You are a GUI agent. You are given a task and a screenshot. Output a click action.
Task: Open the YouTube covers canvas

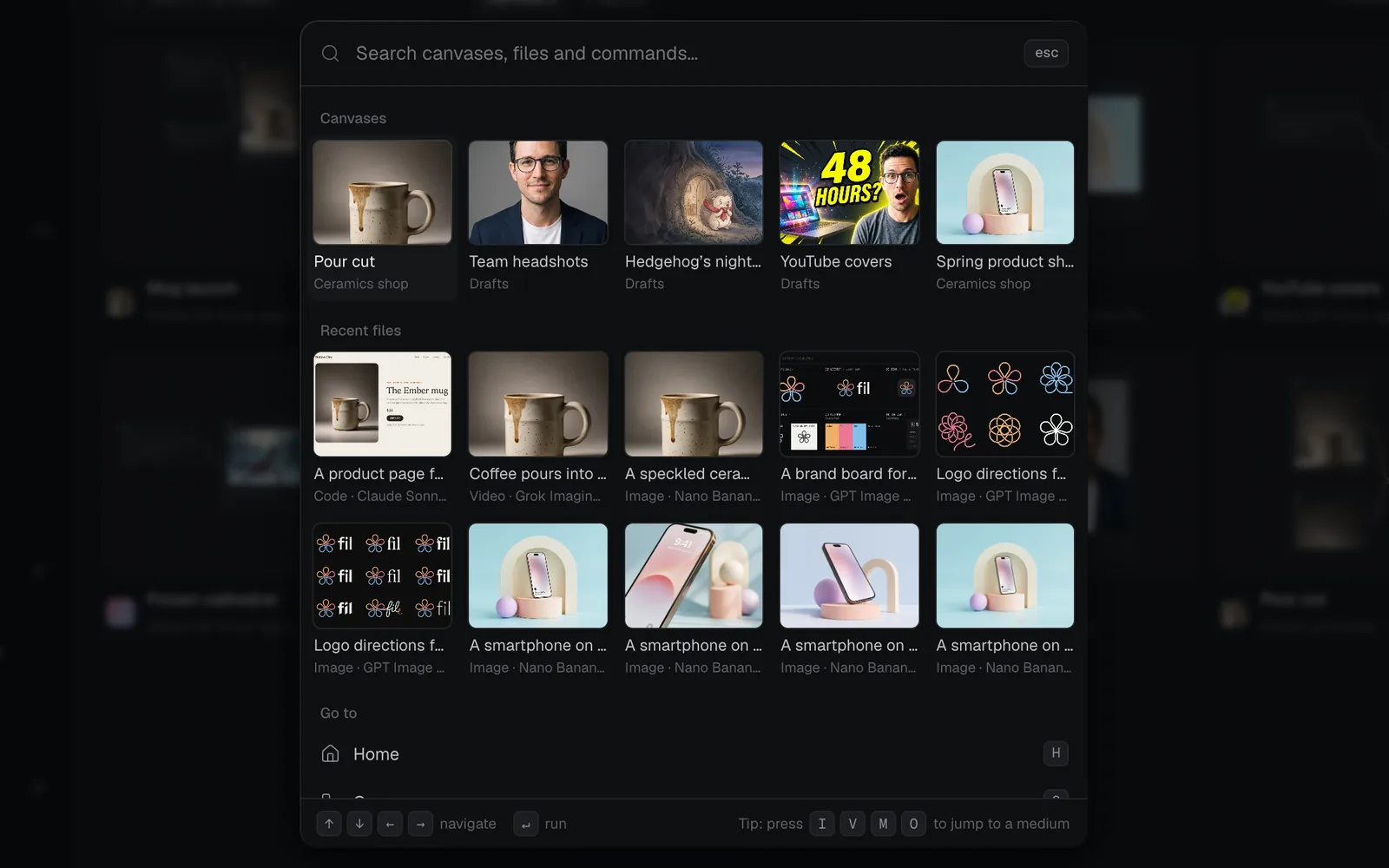(849, 217)
